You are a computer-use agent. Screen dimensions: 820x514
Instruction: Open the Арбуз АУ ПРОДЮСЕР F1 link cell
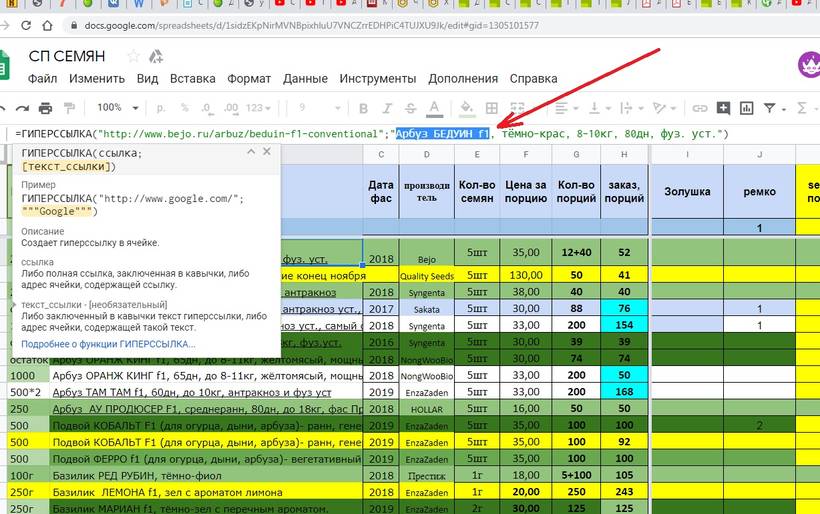[x=206, y=409]
